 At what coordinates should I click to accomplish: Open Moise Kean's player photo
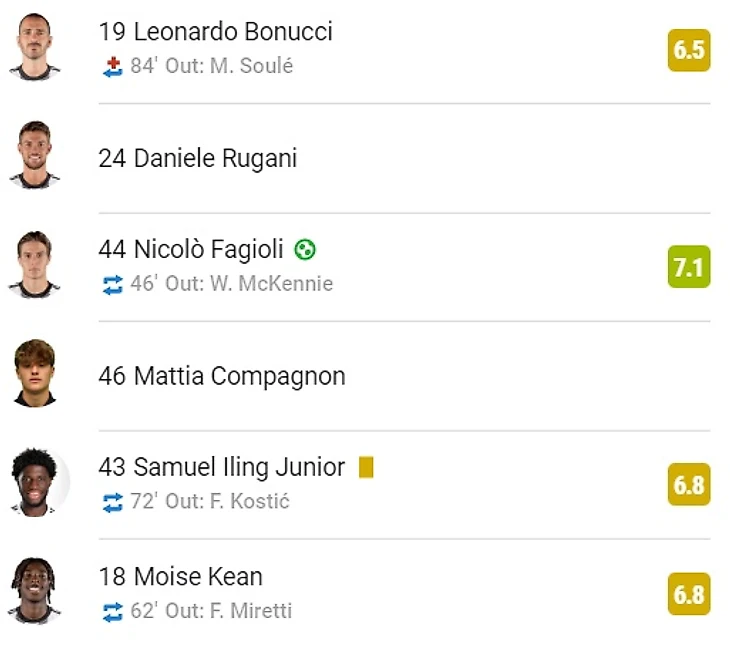35,593
